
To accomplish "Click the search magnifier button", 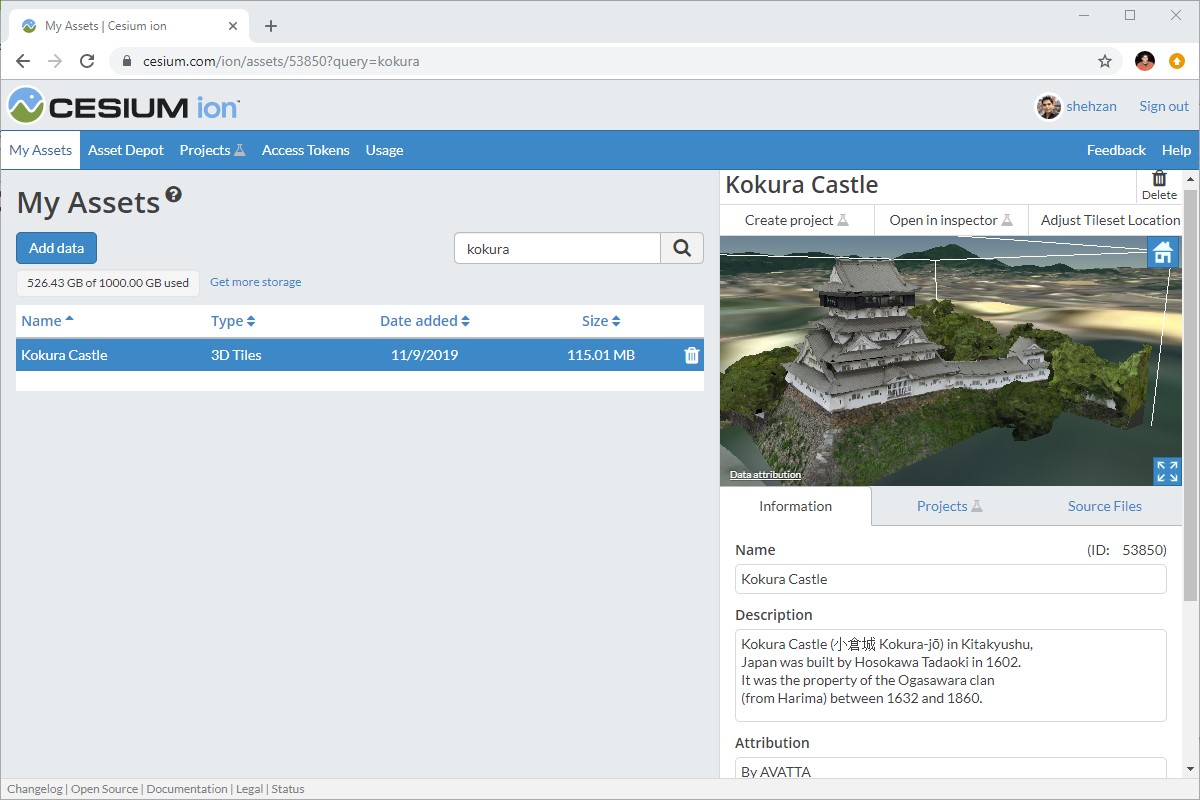I will click(682, 249).
